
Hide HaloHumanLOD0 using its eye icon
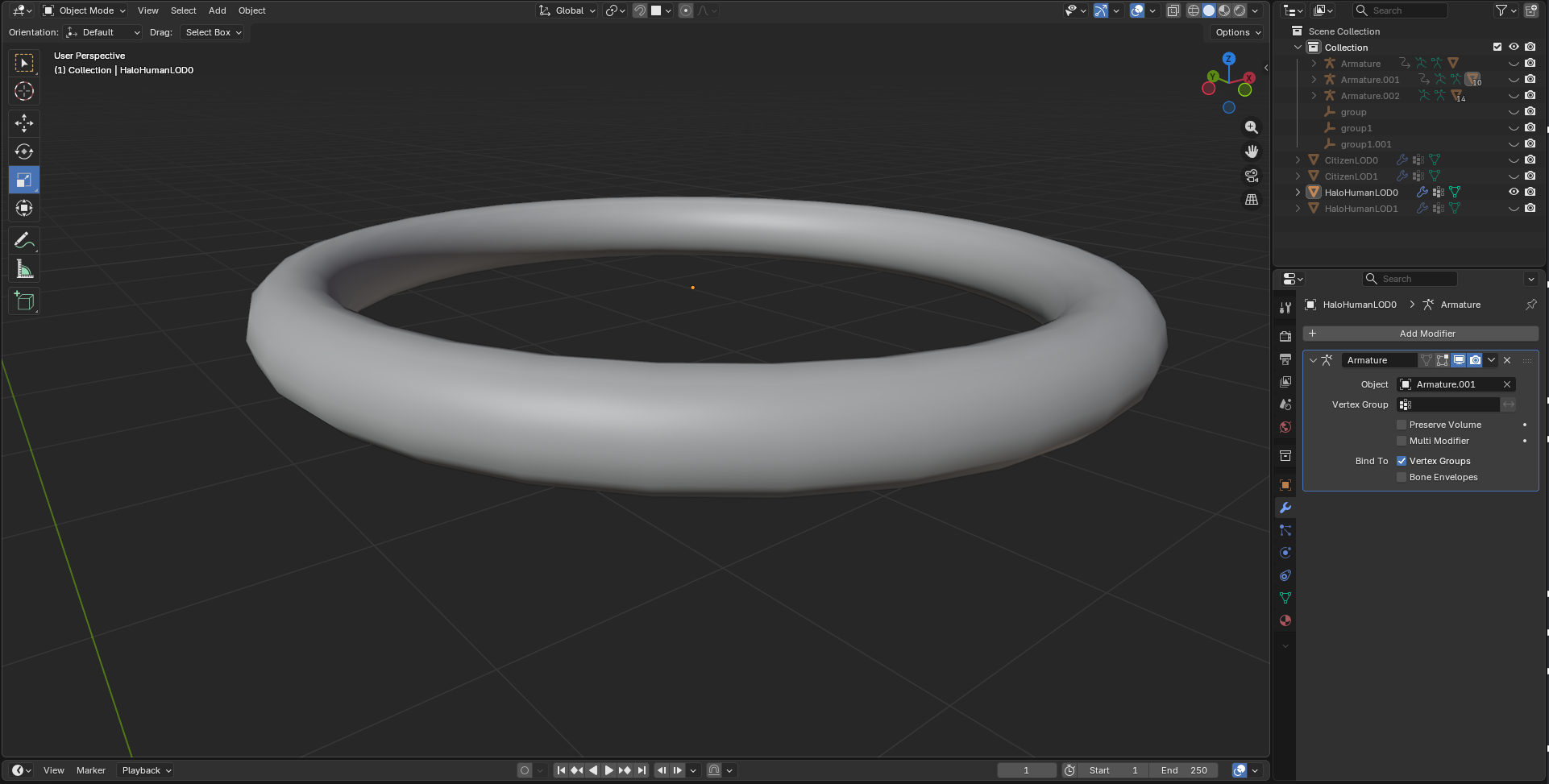click(x=1514, y=192)
